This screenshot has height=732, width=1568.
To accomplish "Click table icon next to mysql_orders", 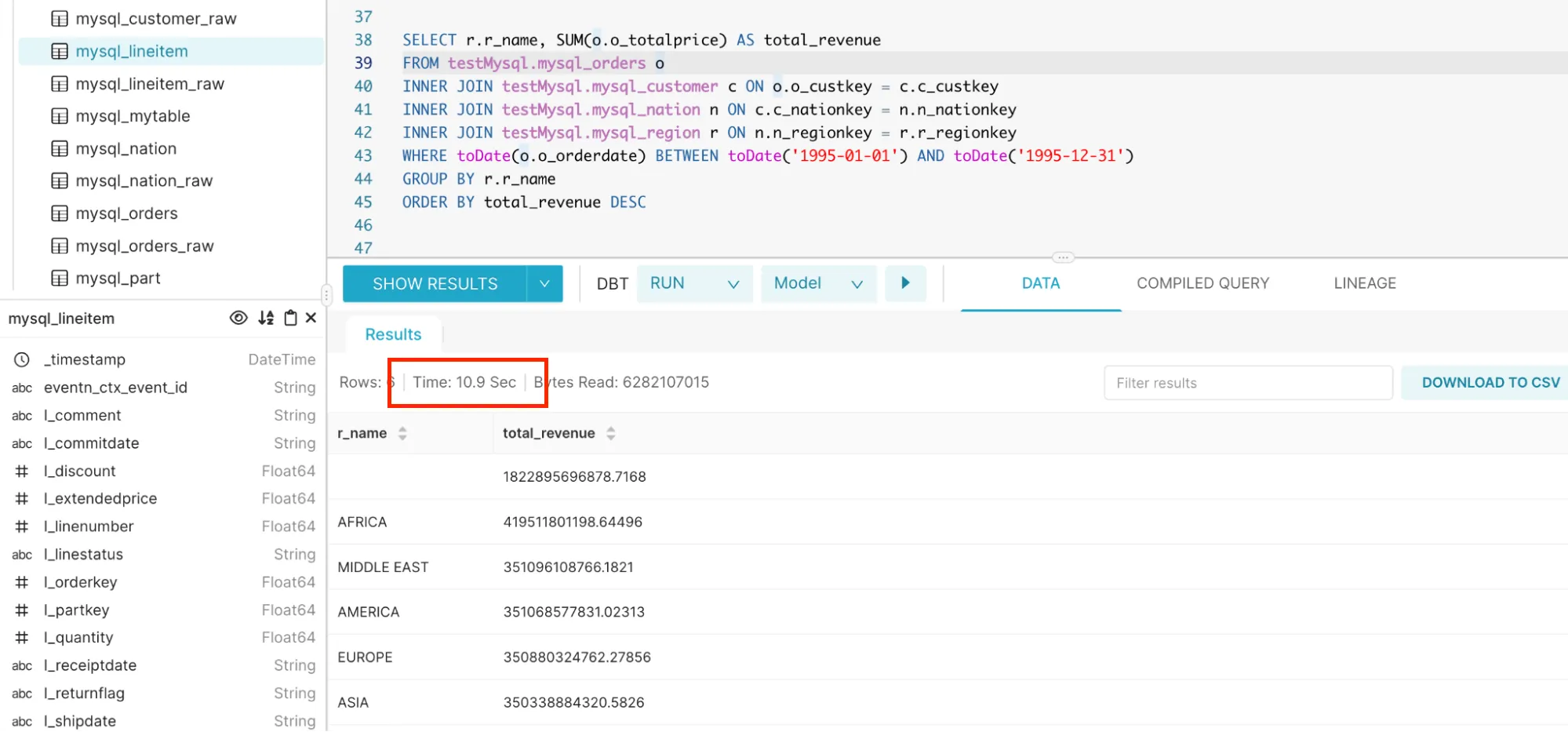I will pos(60,213).
